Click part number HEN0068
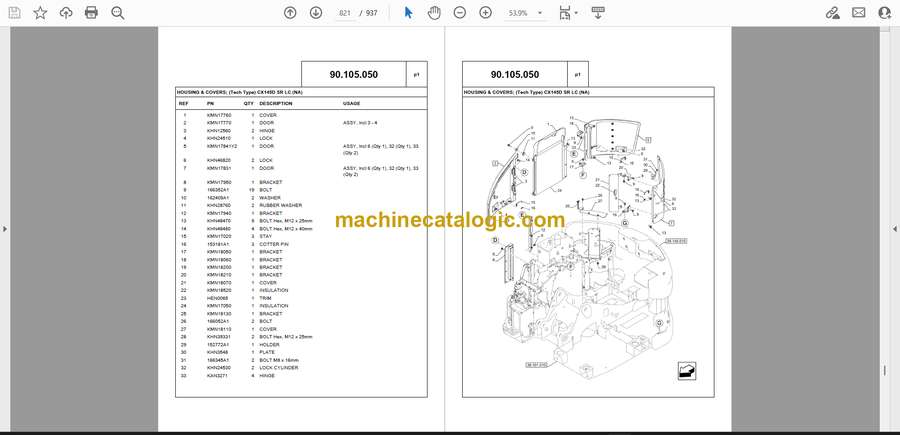This screenshot has width=900, height=435. (216, 298)
